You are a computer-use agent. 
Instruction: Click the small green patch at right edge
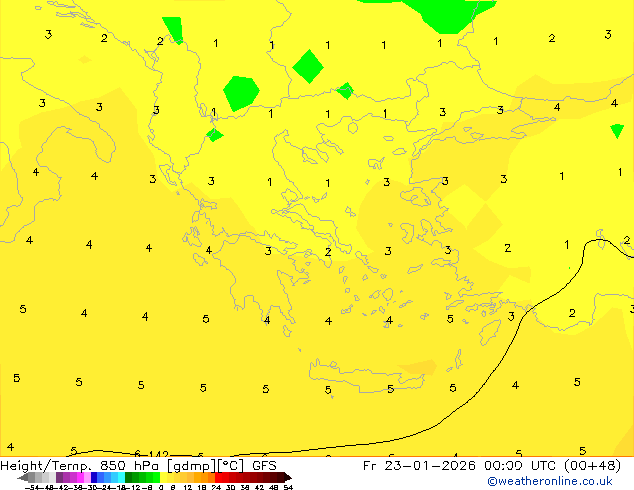click(617, 130)
